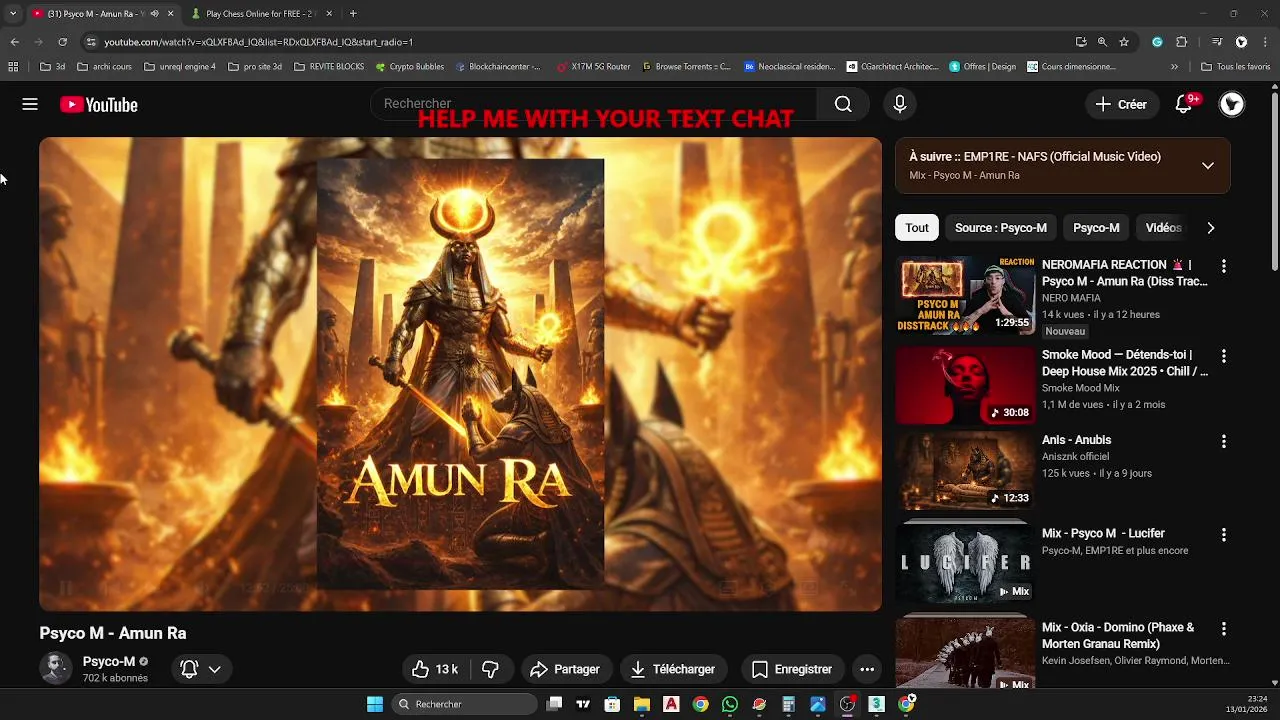Select the Vidéos filter chip
This screenshot has height=720, width=1280.
1163,228
